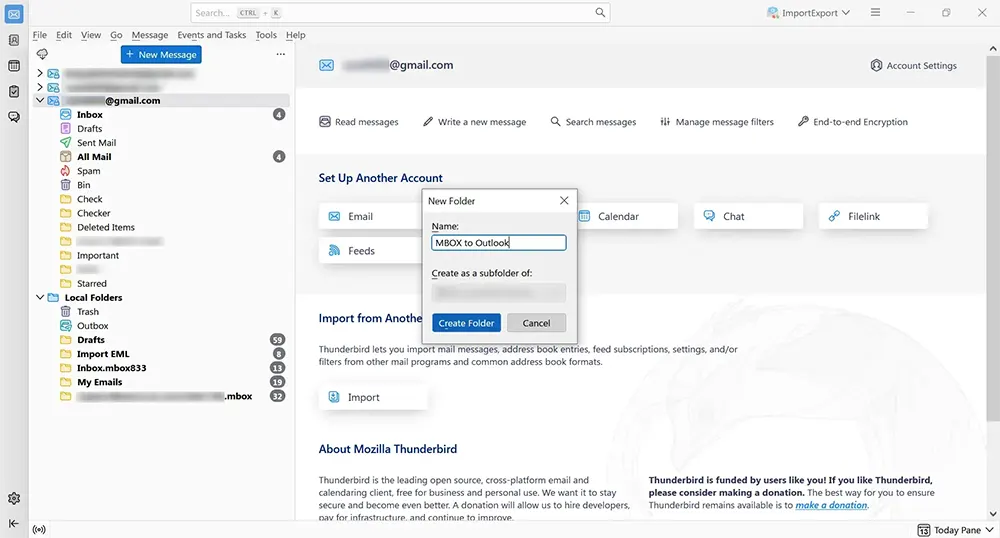Screen dimensions: 1000x538
Task: Open the Settings gear icon
Action: (14, 498)
